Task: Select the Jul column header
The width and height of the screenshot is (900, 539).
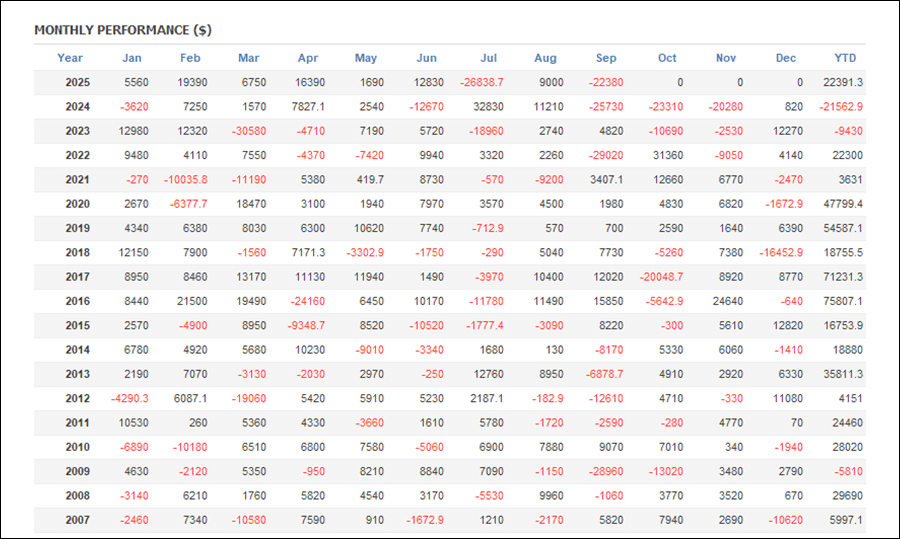Action: 488,58
